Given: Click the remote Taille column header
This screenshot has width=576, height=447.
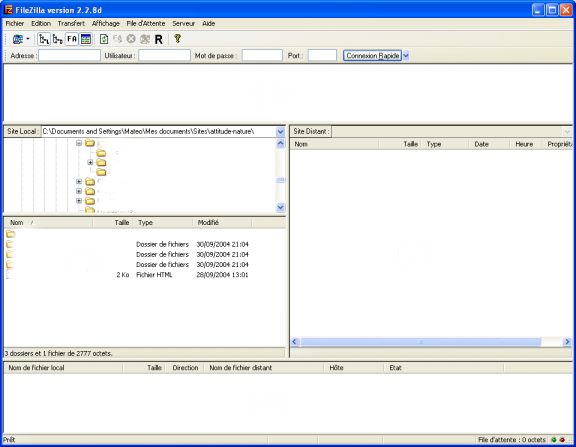Looking at the screenshot, I should click(400, 144).
